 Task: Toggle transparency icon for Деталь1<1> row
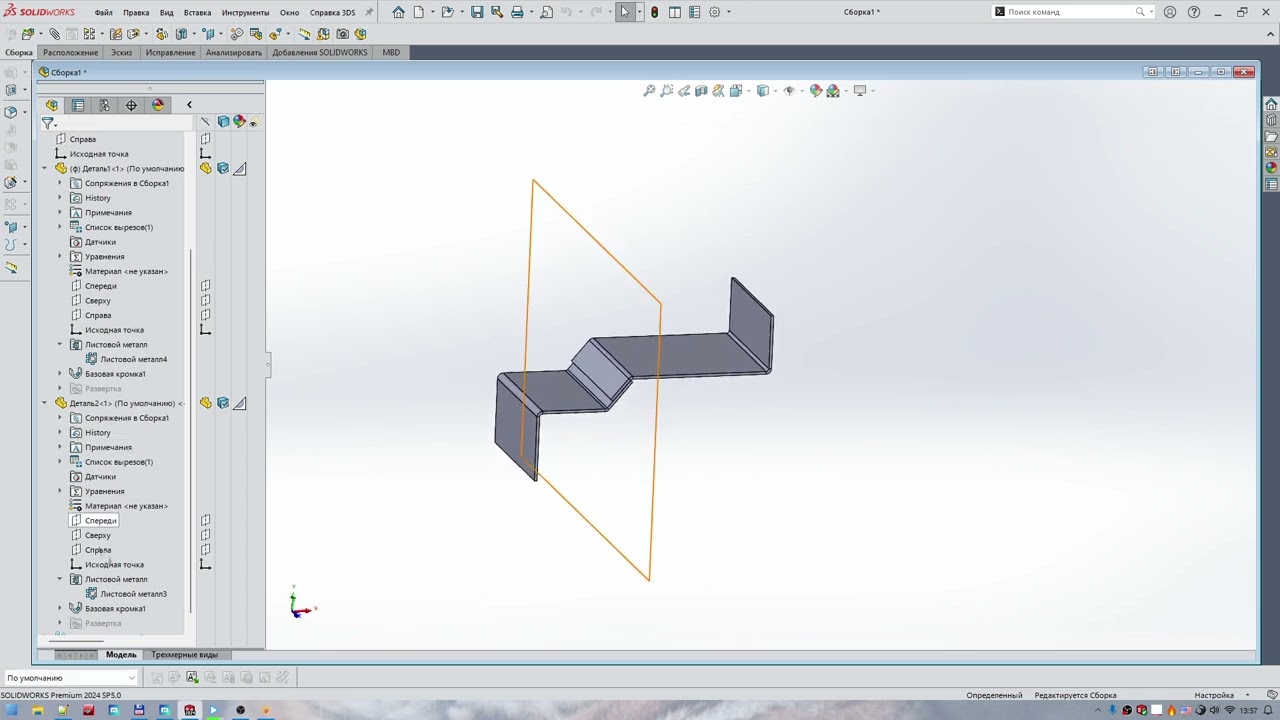coord(239,168)
